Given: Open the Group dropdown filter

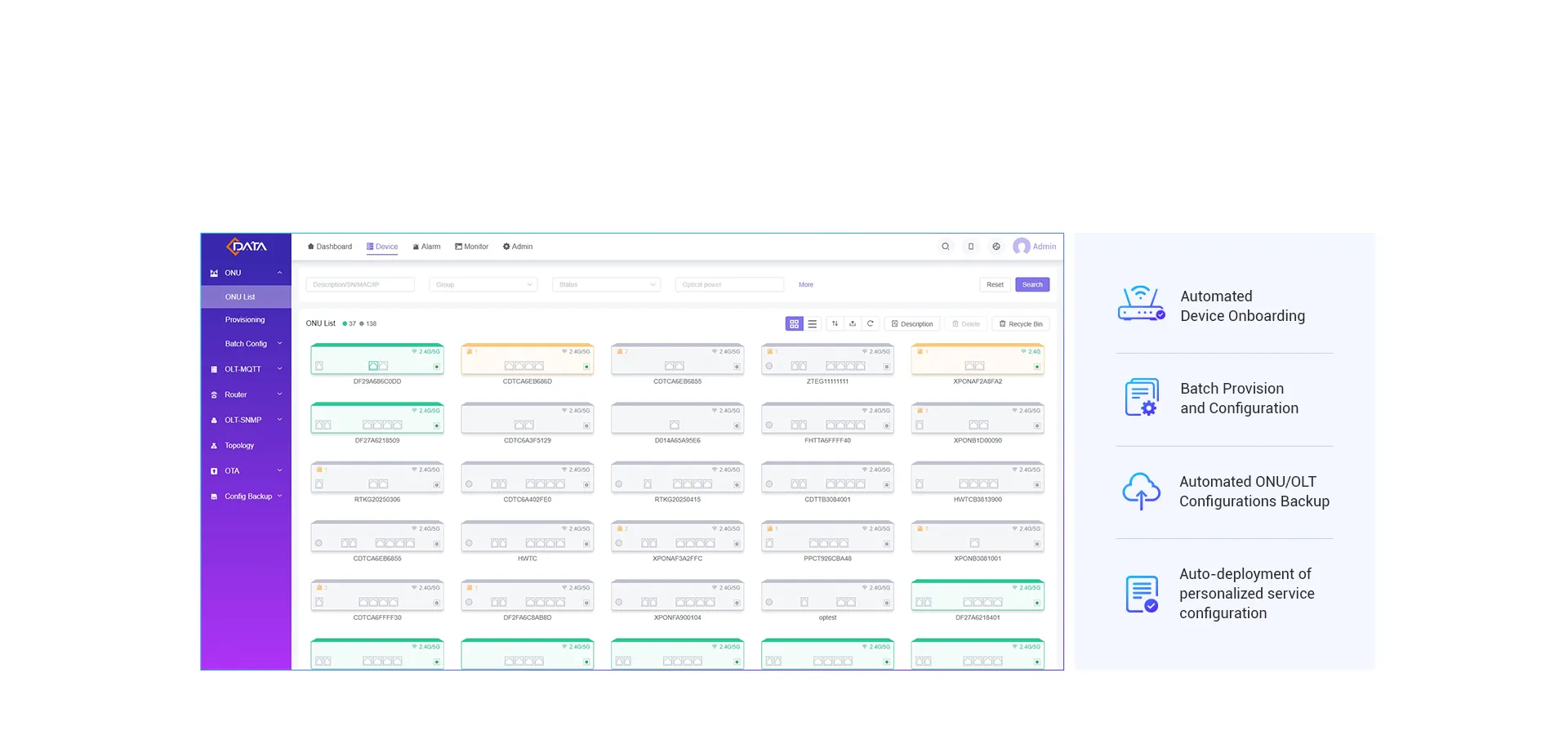Looking at the screenshot, I should point(483,285).
